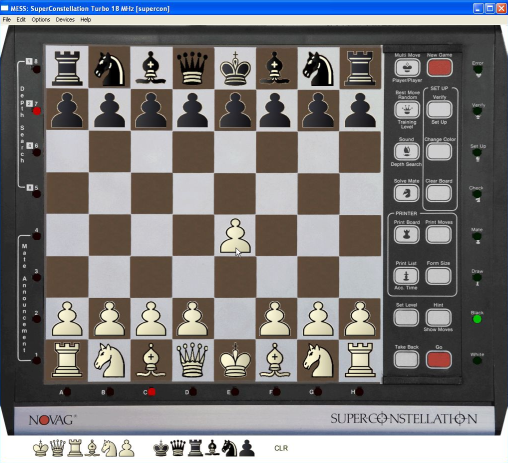Click the Multi Move king button
Screen dimensions: 508x463
pyautogui.click(x=407, y=68)
